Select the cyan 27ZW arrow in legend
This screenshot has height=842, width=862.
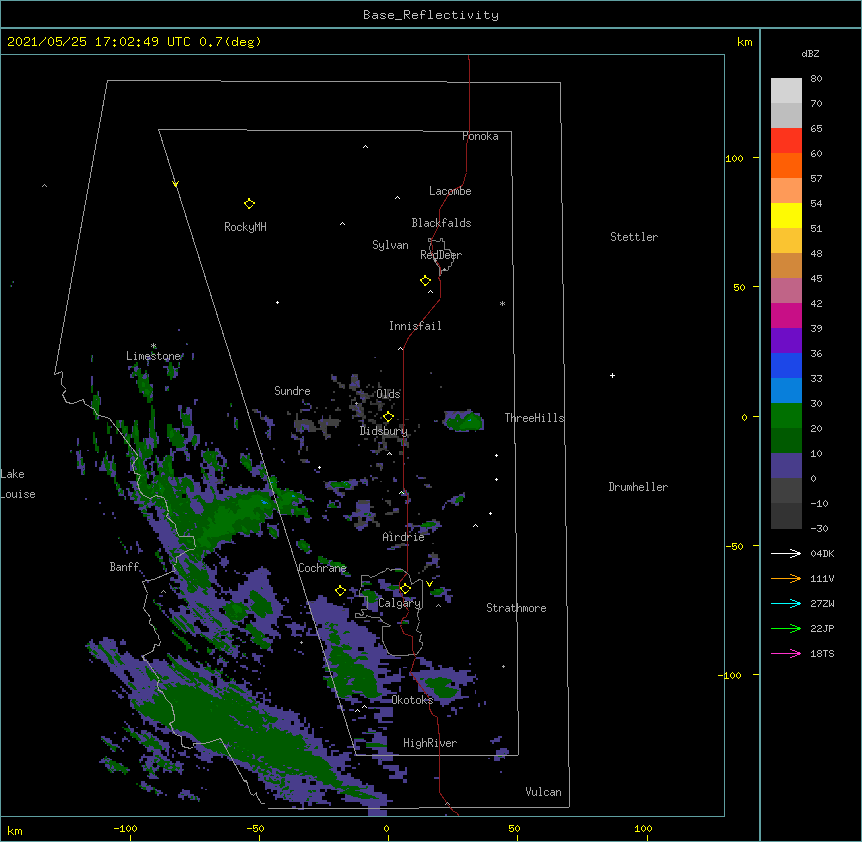pos(786,603)
